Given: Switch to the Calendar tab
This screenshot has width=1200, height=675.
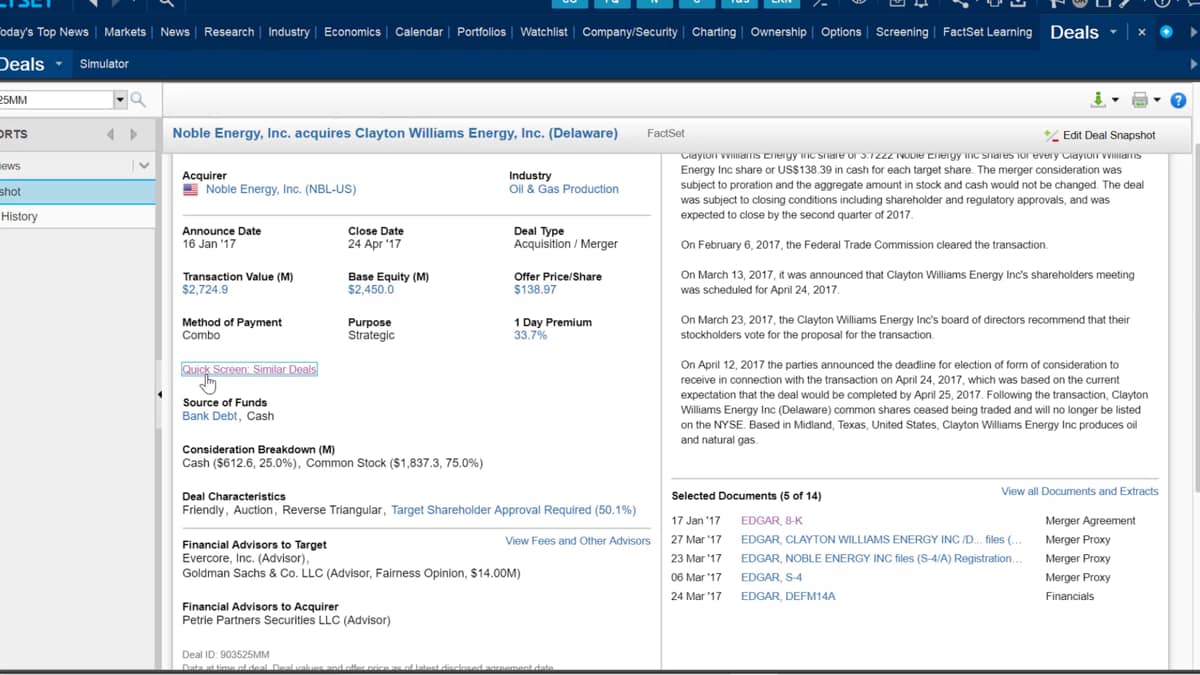Looking at the screenshot, I should pyautogui.click(x=419, y=32).
